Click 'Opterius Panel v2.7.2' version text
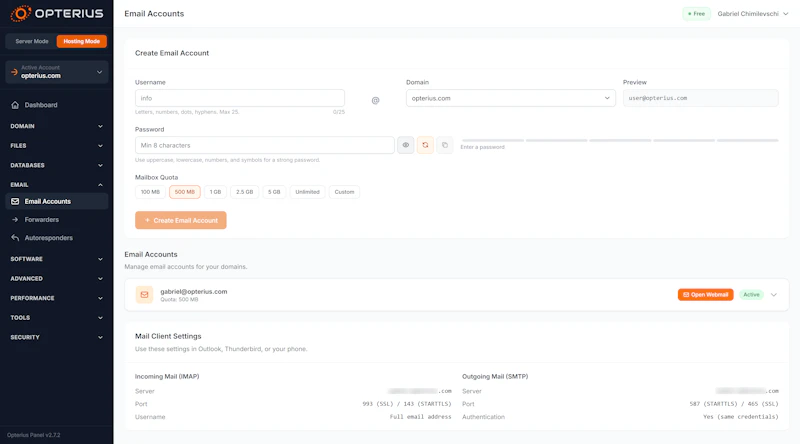Viewport: 800px width, 444px height. [34, 435]
